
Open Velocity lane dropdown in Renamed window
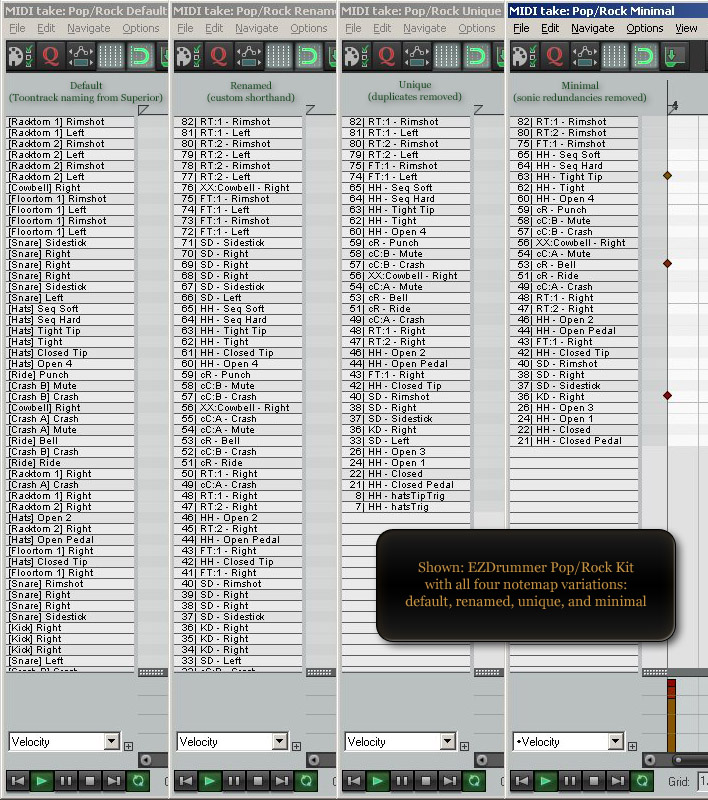pos(280,741)
